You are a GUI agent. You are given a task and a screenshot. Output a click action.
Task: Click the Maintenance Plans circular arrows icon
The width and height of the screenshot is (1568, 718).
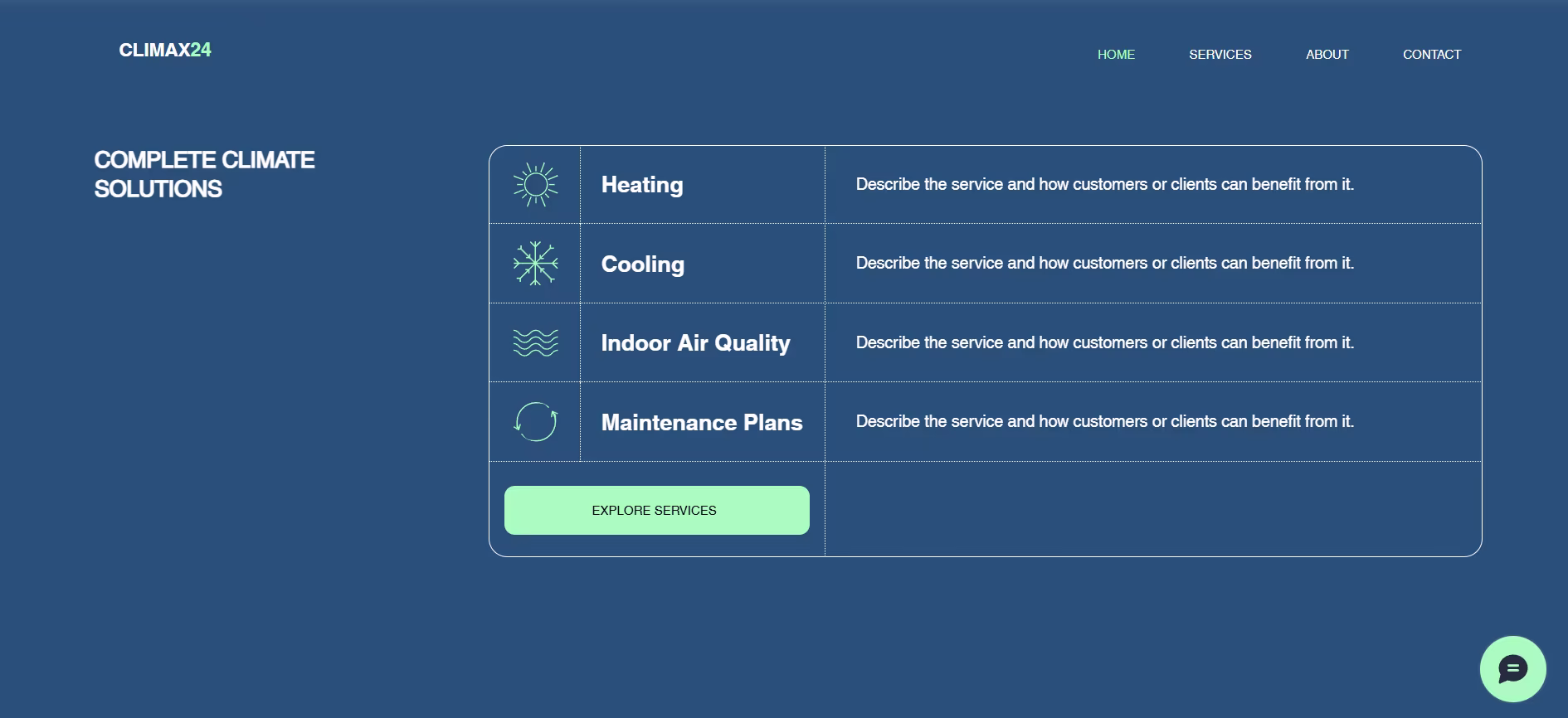tap(535, 421)
